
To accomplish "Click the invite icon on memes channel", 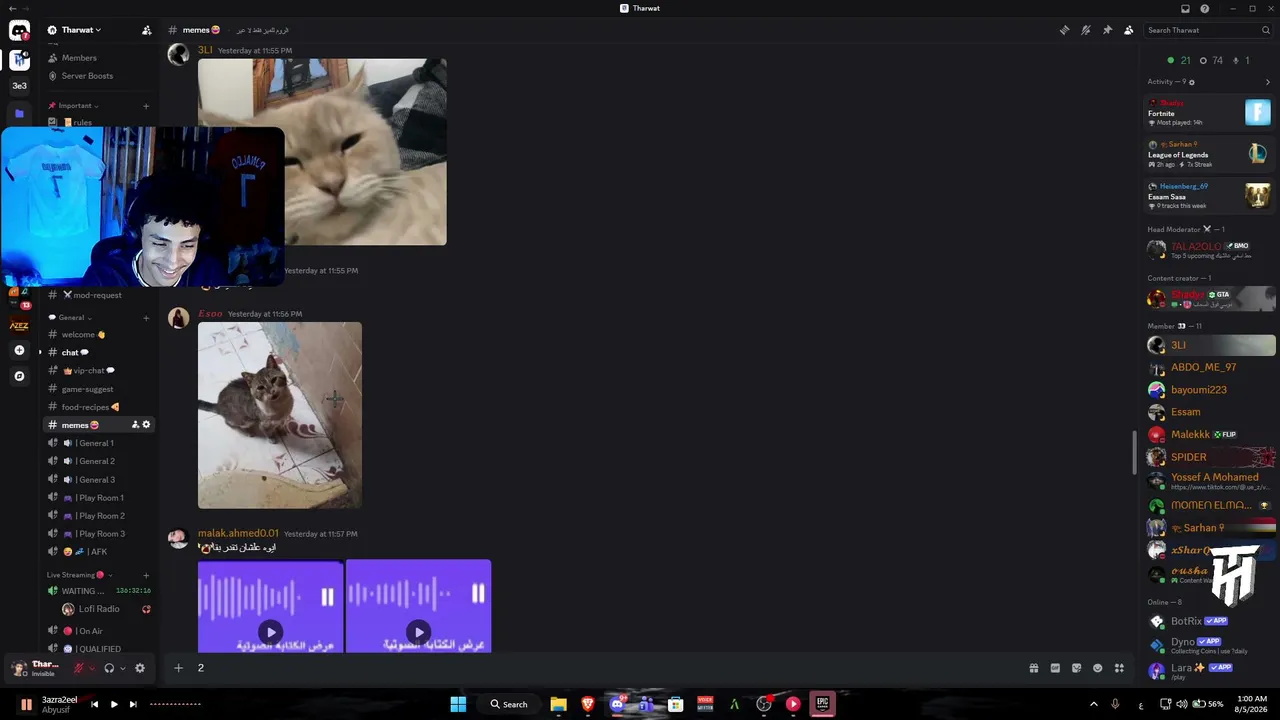I will 135,425.
